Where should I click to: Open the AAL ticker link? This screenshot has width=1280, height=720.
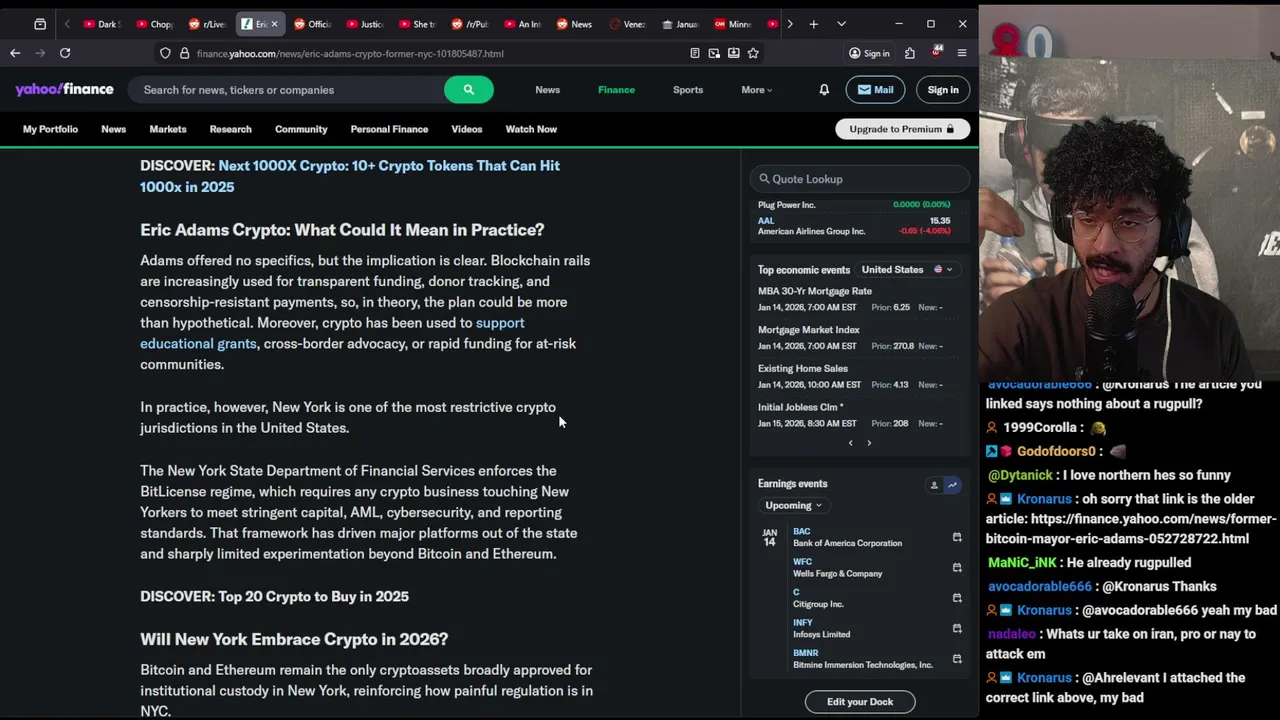click(766, 220)
